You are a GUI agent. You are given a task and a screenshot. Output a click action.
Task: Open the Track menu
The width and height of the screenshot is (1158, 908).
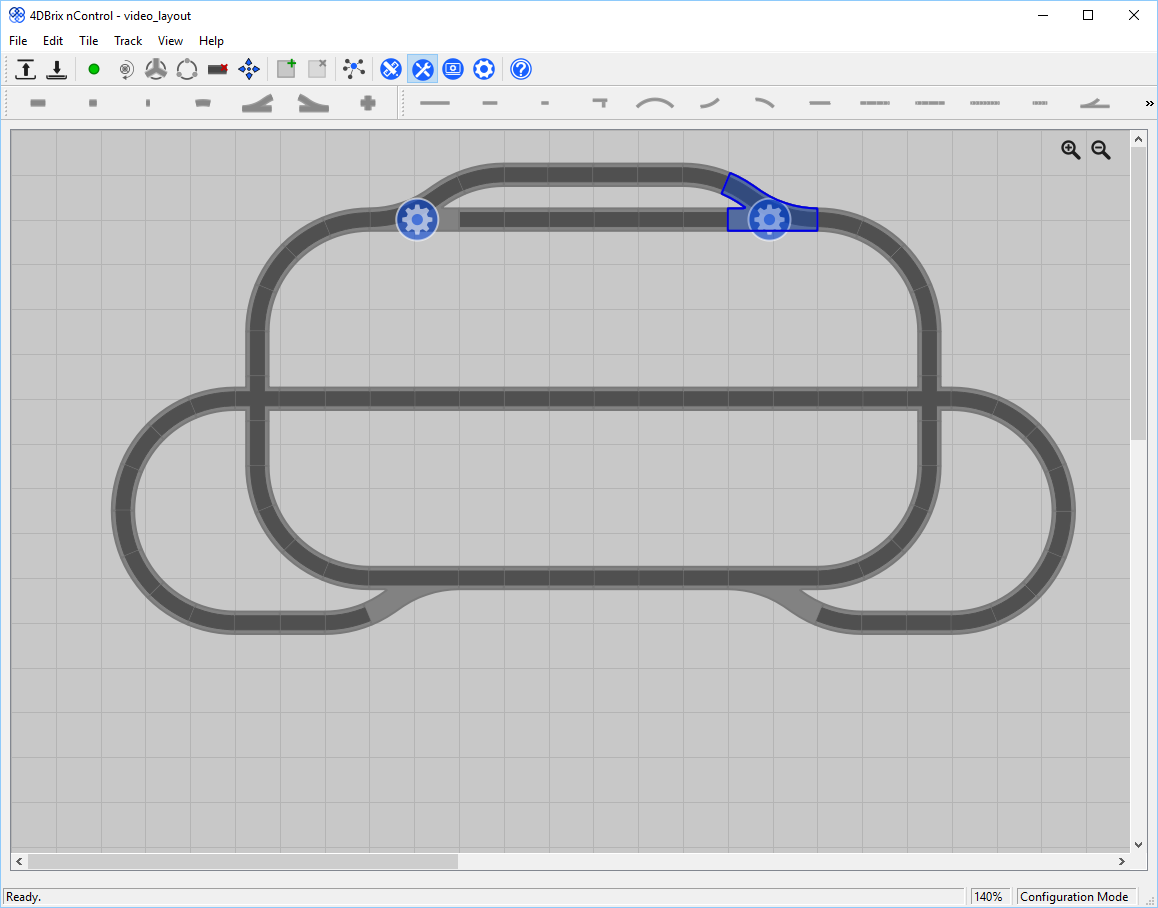[x=128, y=41]
